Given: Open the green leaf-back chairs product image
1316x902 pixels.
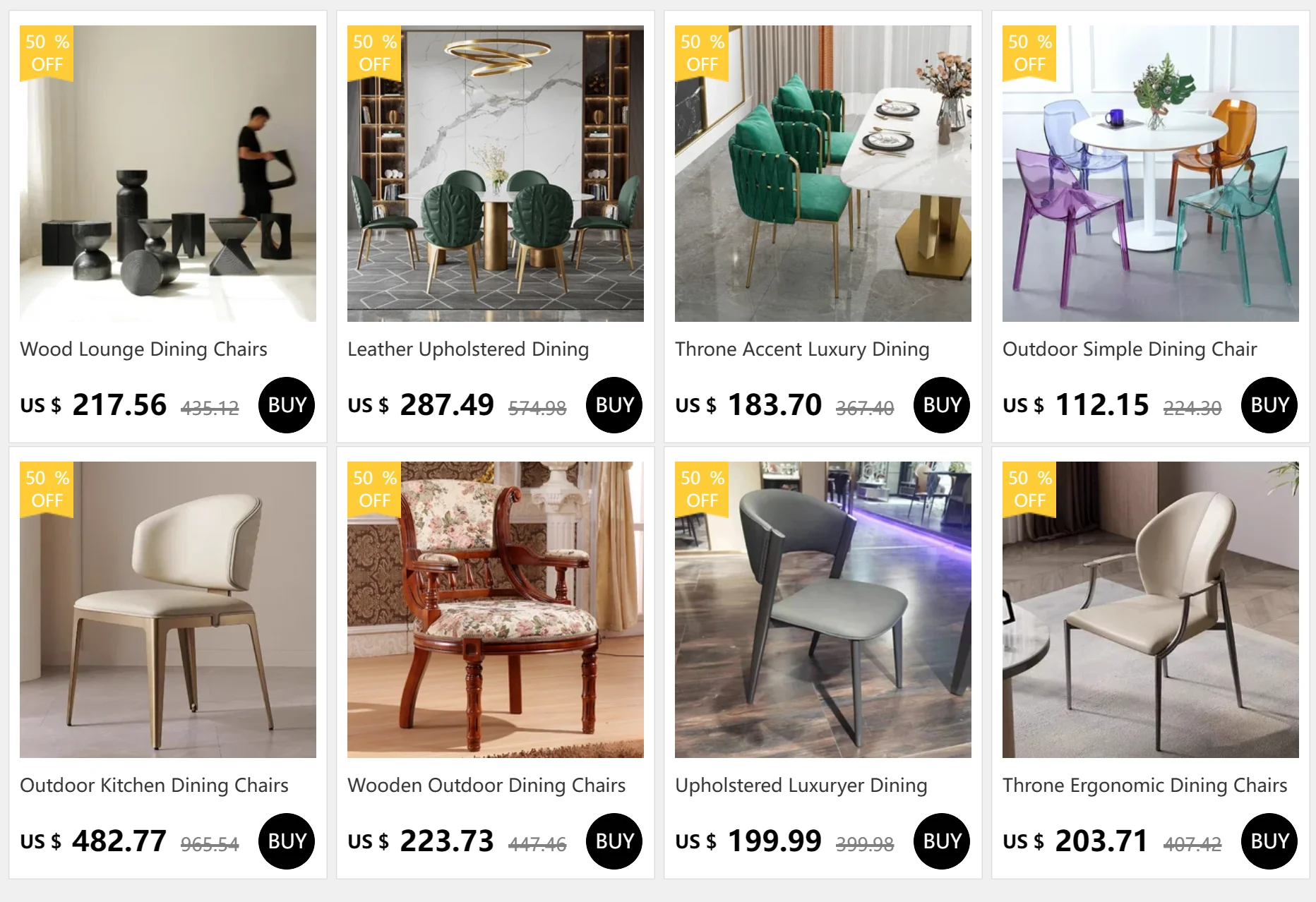Looking at the screenshot, I should (496, 174).
